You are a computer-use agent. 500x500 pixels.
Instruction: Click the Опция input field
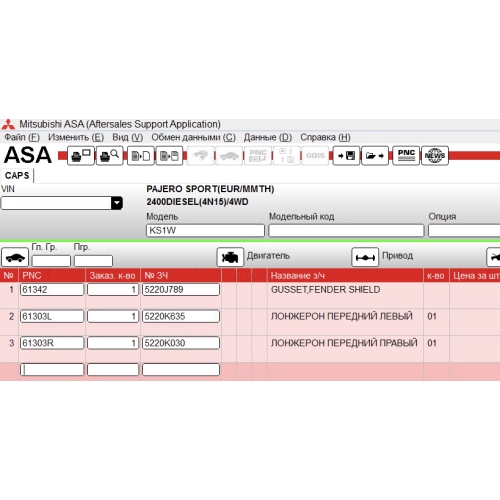464,230
